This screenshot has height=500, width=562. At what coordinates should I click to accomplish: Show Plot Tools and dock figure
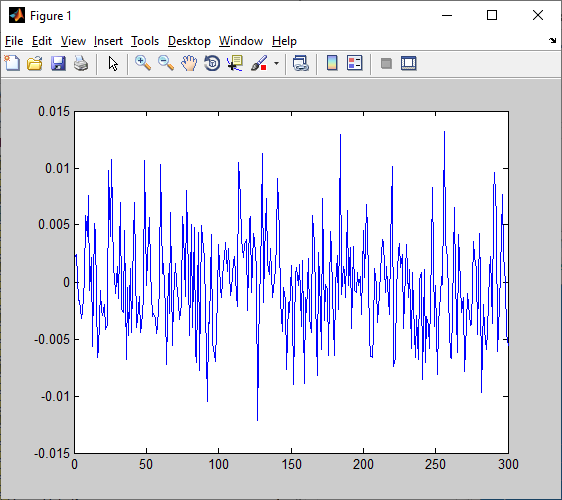[409, 63]
